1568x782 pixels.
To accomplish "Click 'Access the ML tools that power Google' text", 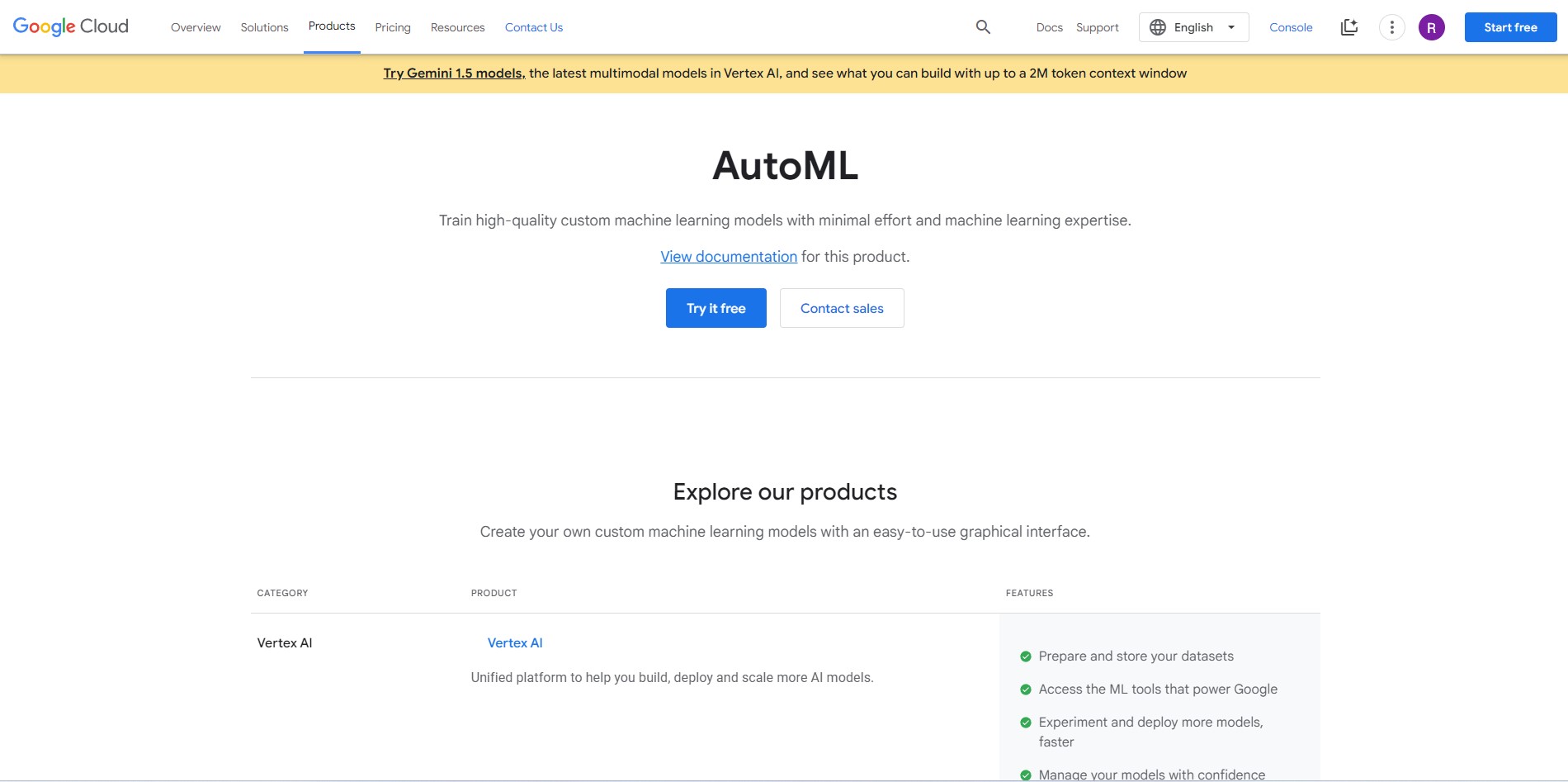I will pyautogui.click(x=1158, y=690).
